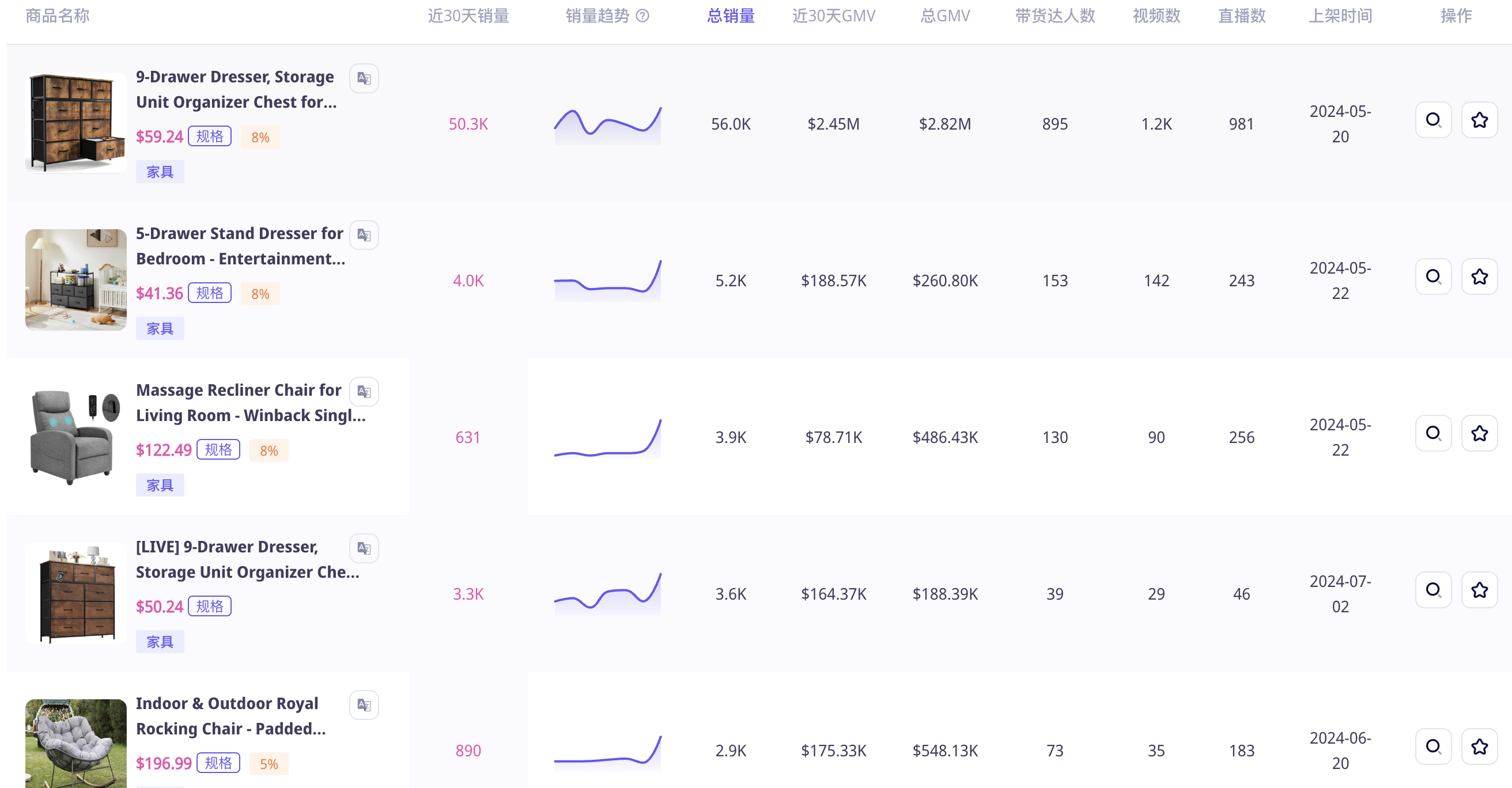The width and height of the screenshot is (1512, 788).
Task: Click translate icon for 5-Drawer Stand Dresser
Action: [364, 234]
